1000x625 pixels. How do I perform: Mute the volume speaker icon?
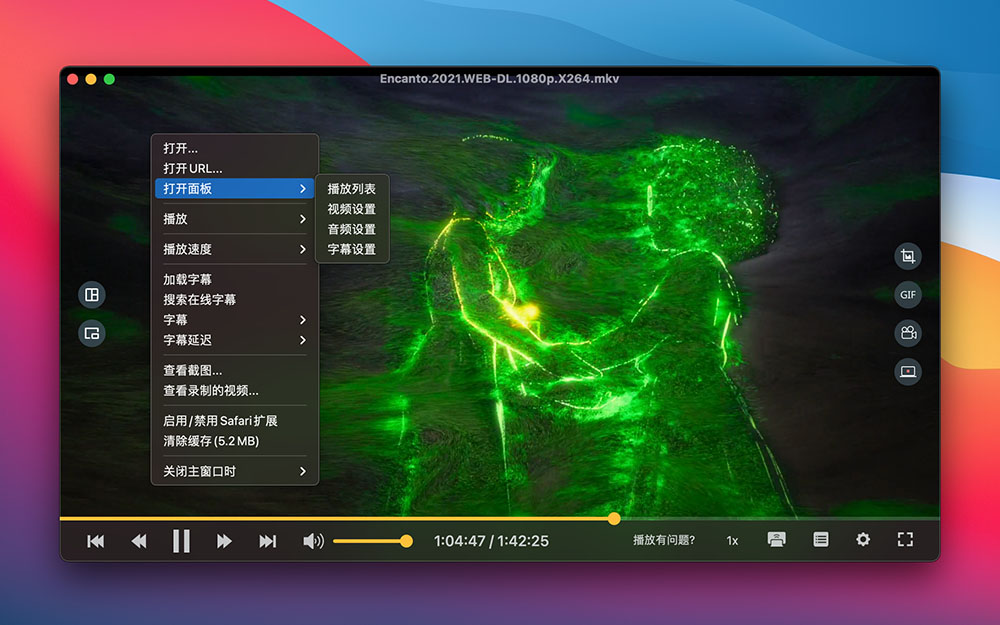[313, 541]
